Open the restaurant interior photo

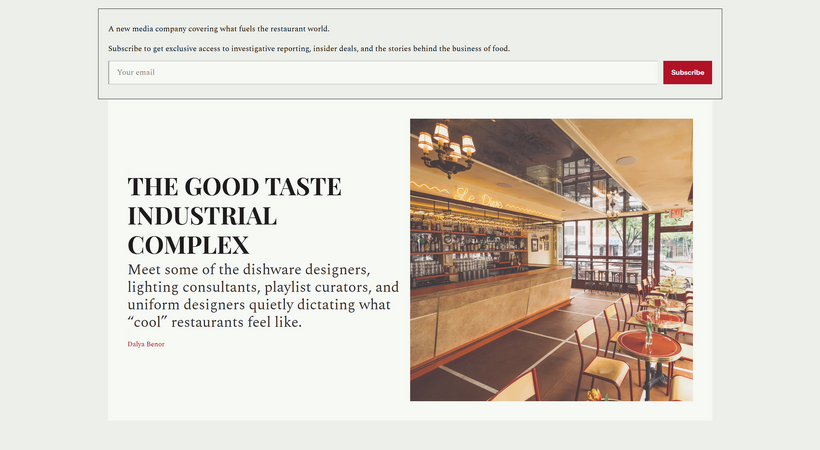(551, 260)
